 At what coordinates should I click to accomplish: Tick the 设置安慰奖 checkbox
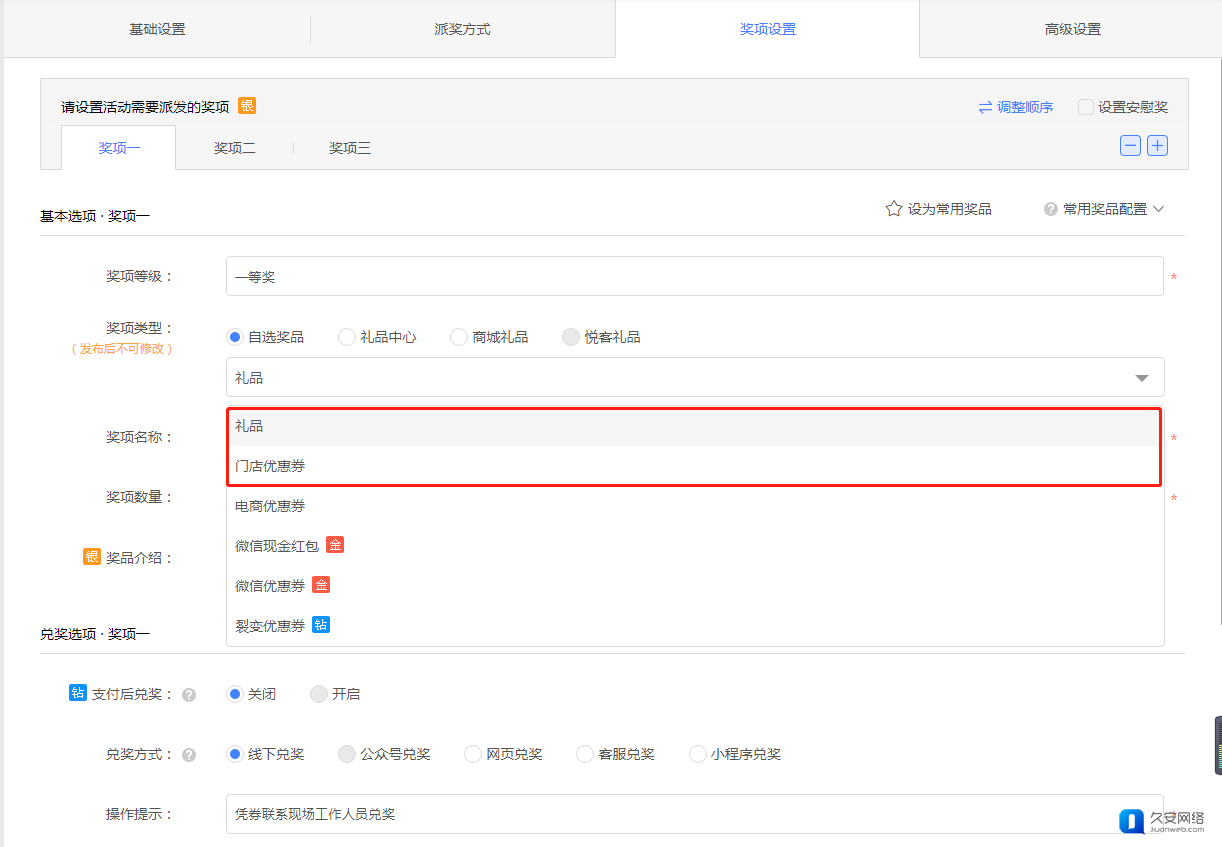click(1085, 107)
